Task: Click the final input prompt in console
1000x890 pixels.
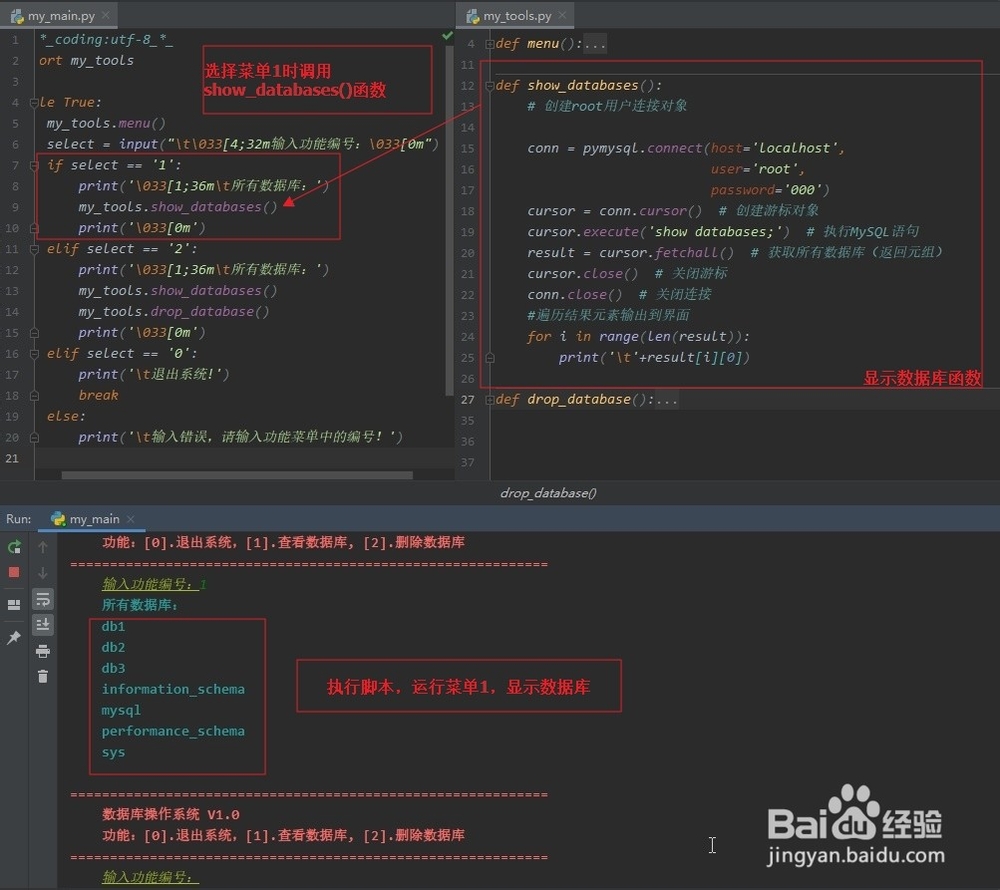Action: [x=151, y=877]
